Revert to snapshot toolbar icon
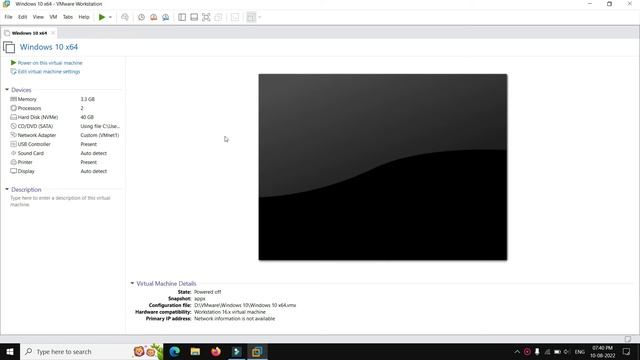 coord(153,17)
